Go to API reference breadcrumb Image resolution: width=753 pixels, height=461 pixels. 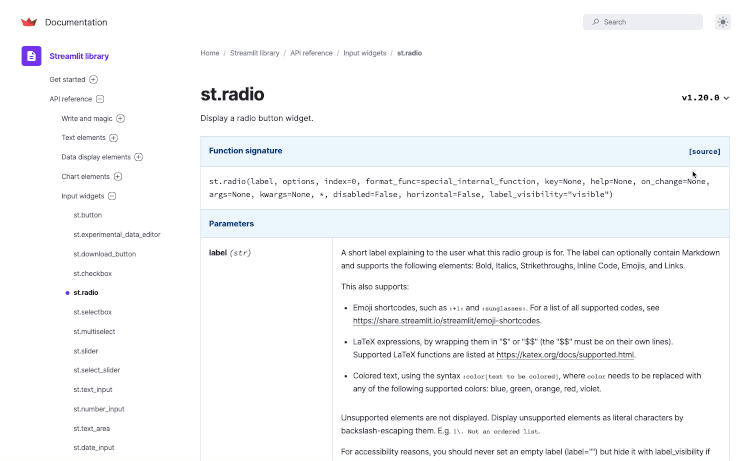[311, 53]
